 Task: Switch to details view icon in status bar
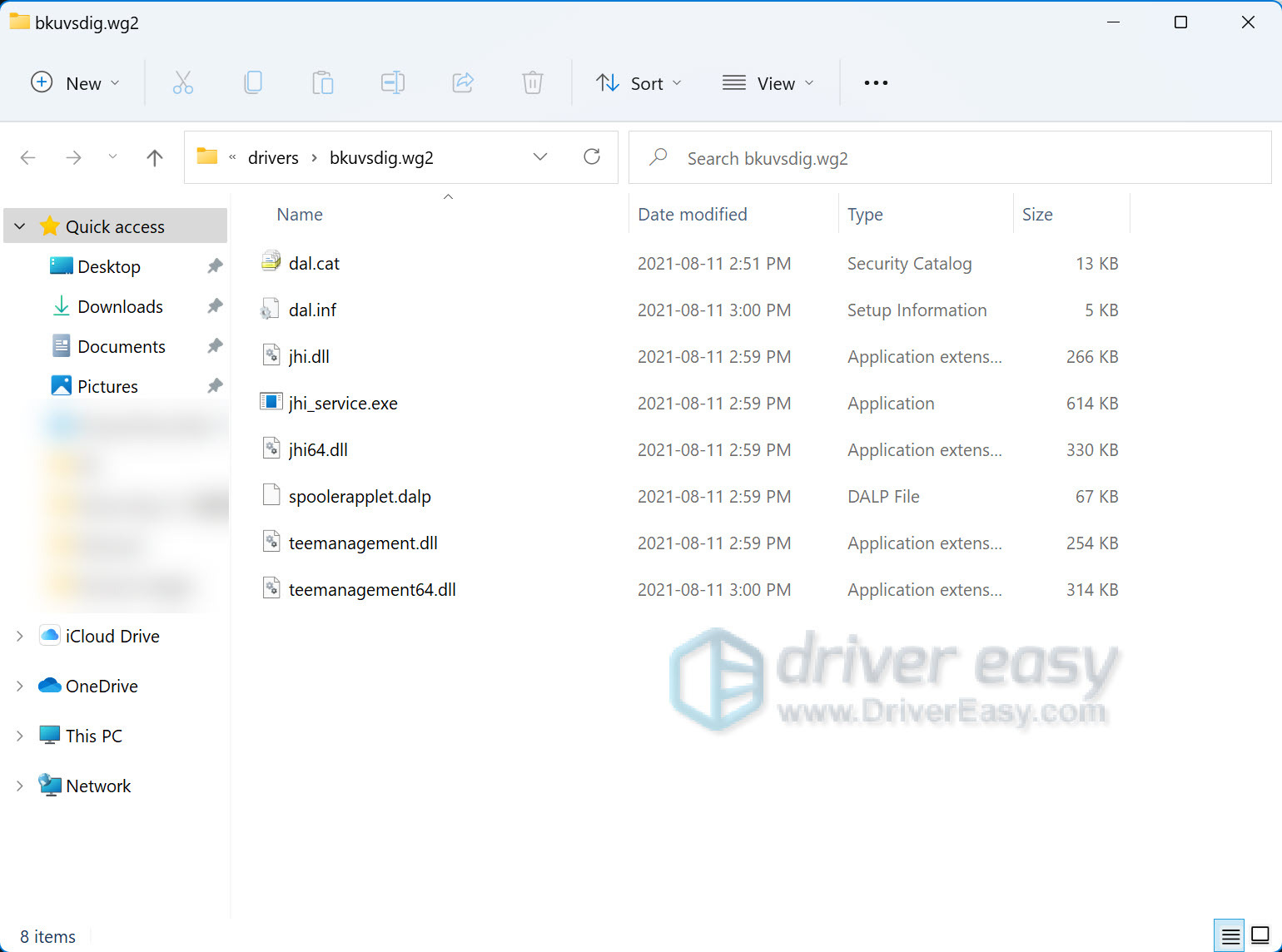pyautogui.click(x=1230, y=936)
